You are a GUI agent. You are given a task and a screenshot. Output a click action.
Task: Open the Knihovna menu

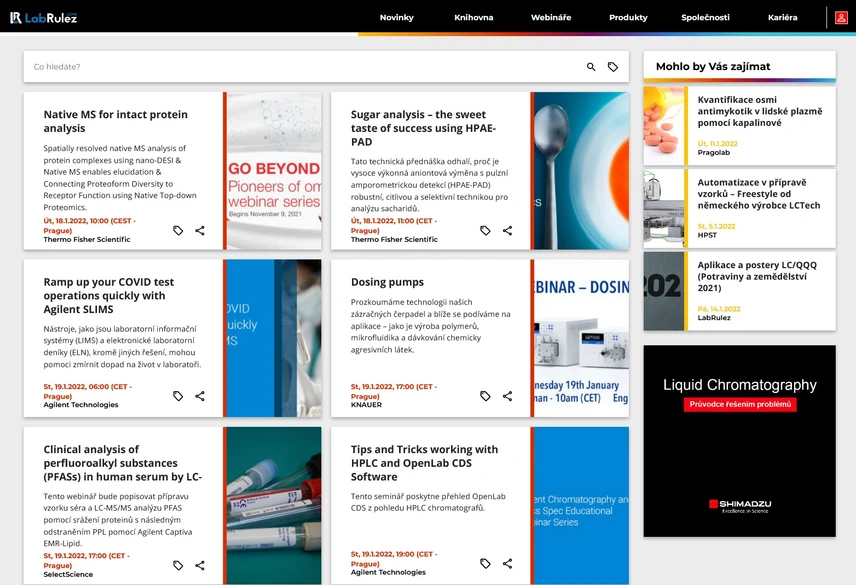click(x=473, y=17)
